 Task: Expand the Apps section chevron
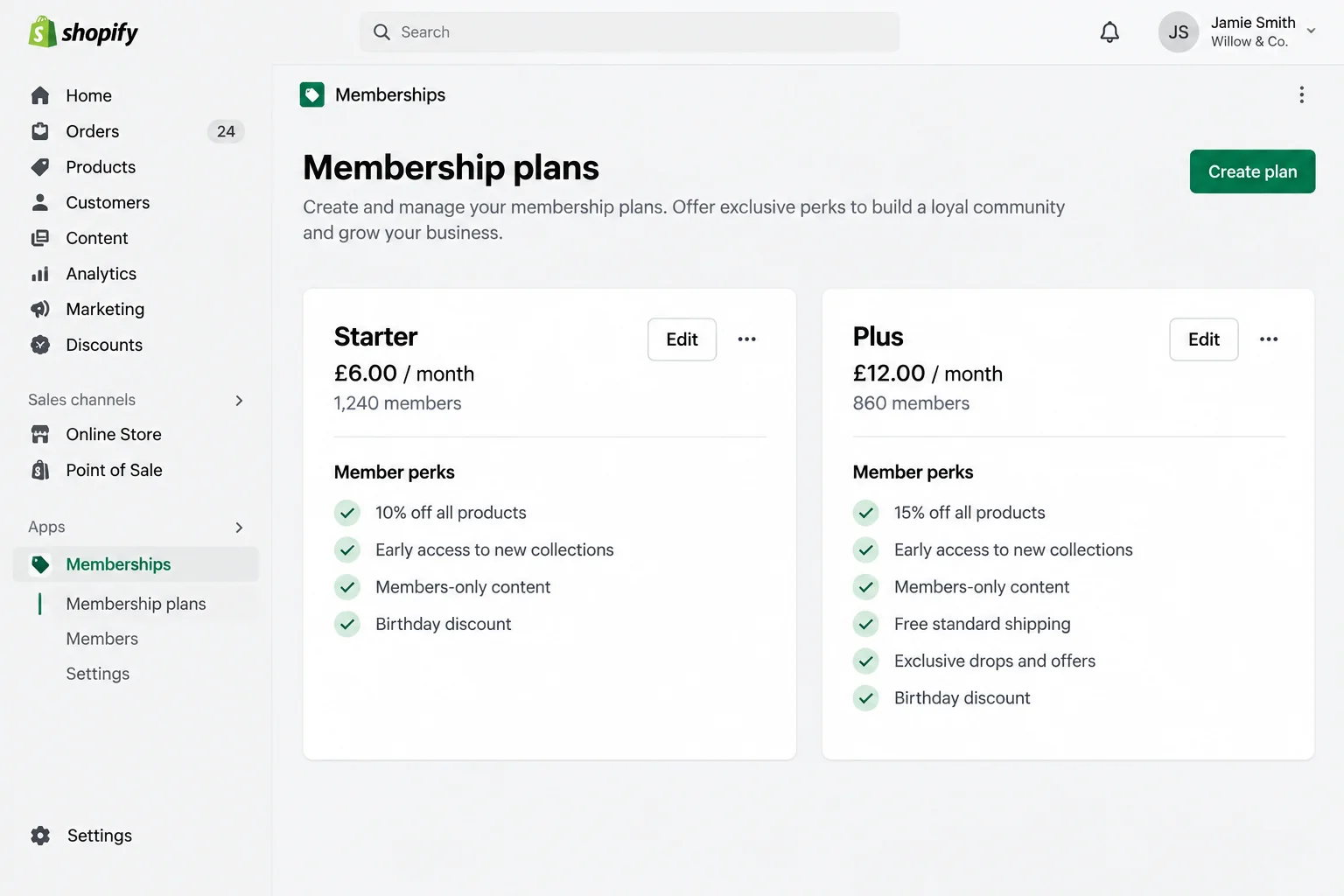pos(239,528)
